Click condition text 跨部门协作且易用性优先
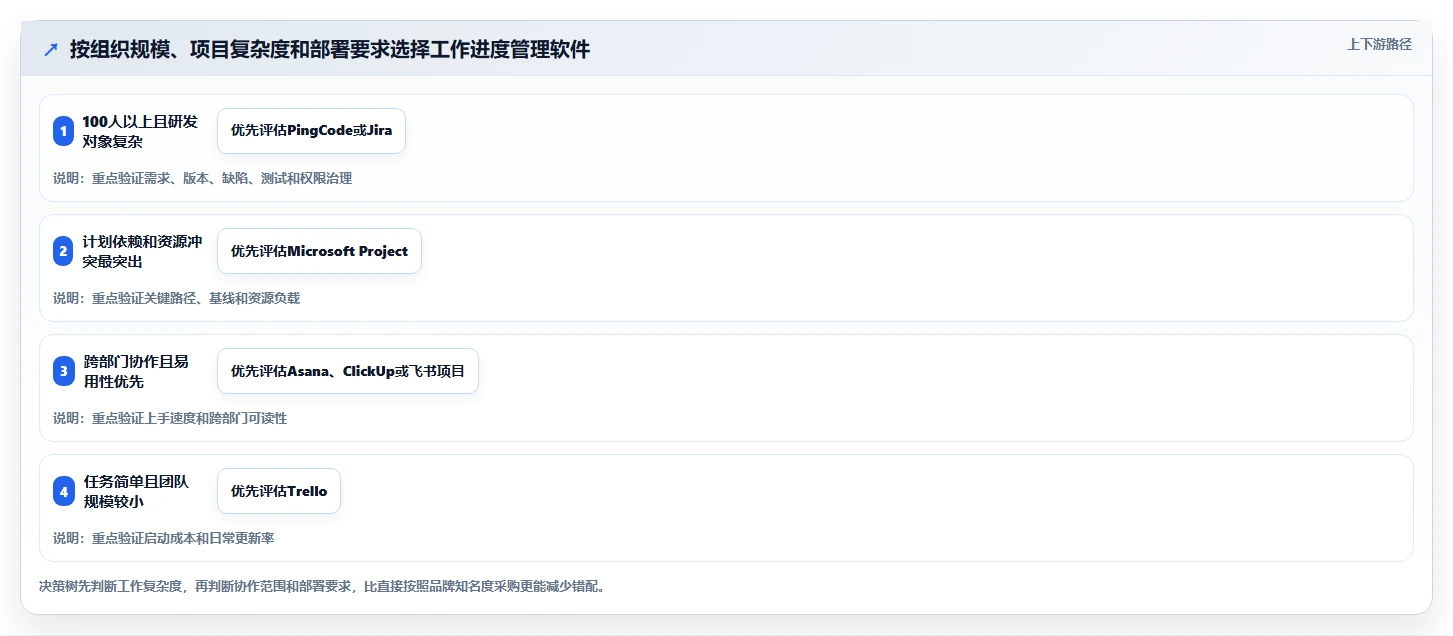This screenshot has width=1453, height=636. (136, 371)
